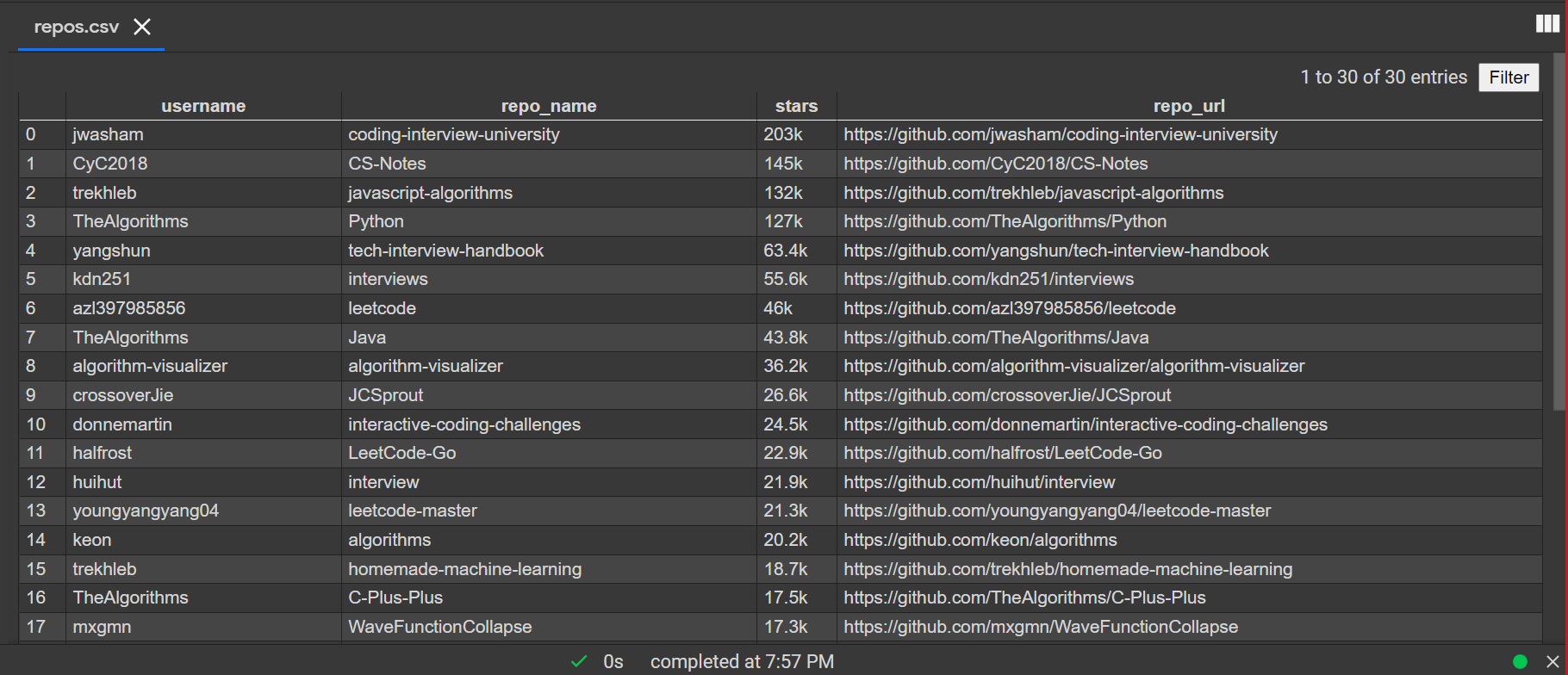Viewport: 1568px width, 675px height.
Task: Close the bottom status bar
Action: coord(1552,661)
